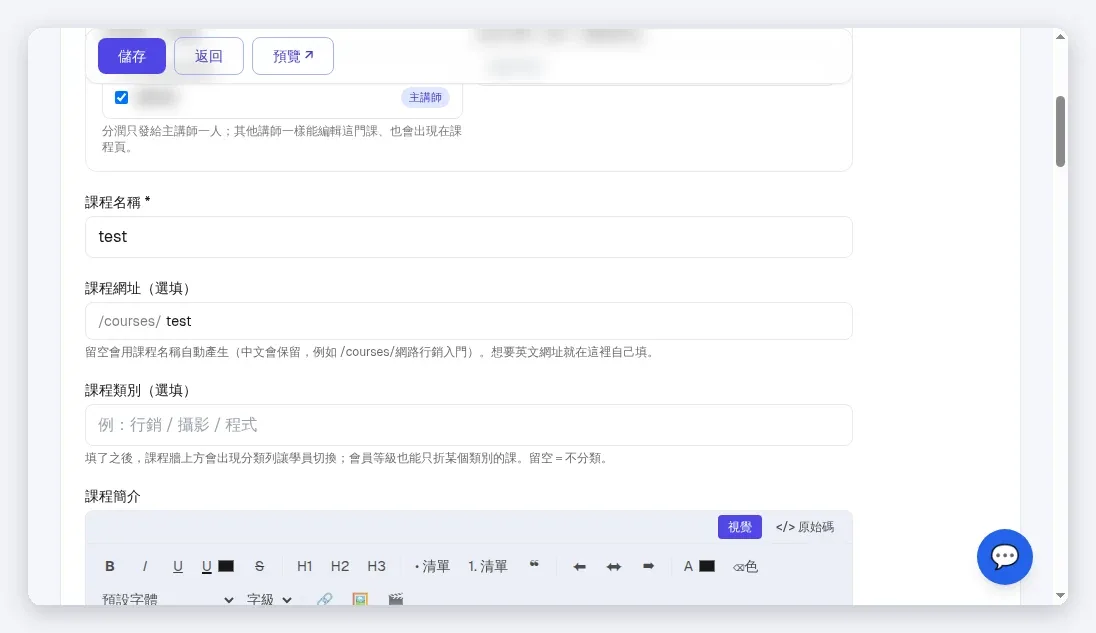Switch editor to 視覺 mode
The height and width of the screenshot is (633, 1096).
tap(740, 527)
